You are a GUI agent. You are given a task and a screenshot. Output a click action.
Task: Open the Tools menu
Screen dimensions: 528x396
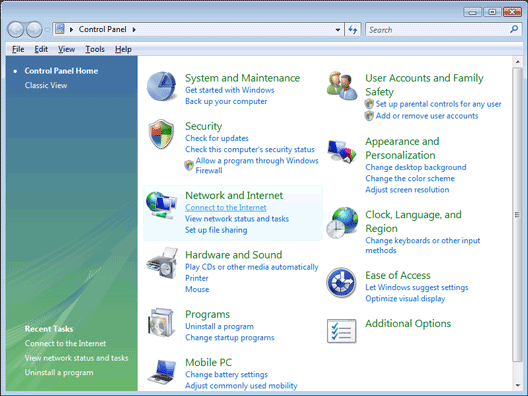coord(95,49)
